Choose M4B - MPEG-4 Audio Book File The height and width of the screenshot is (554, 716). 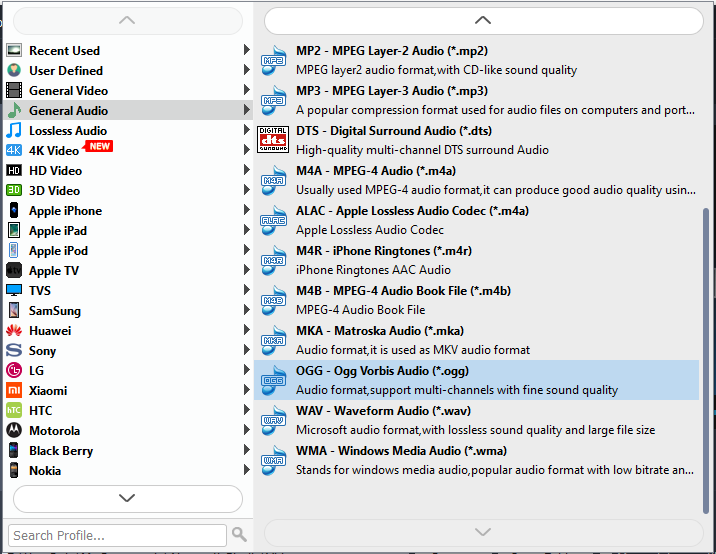click(476, 300)
